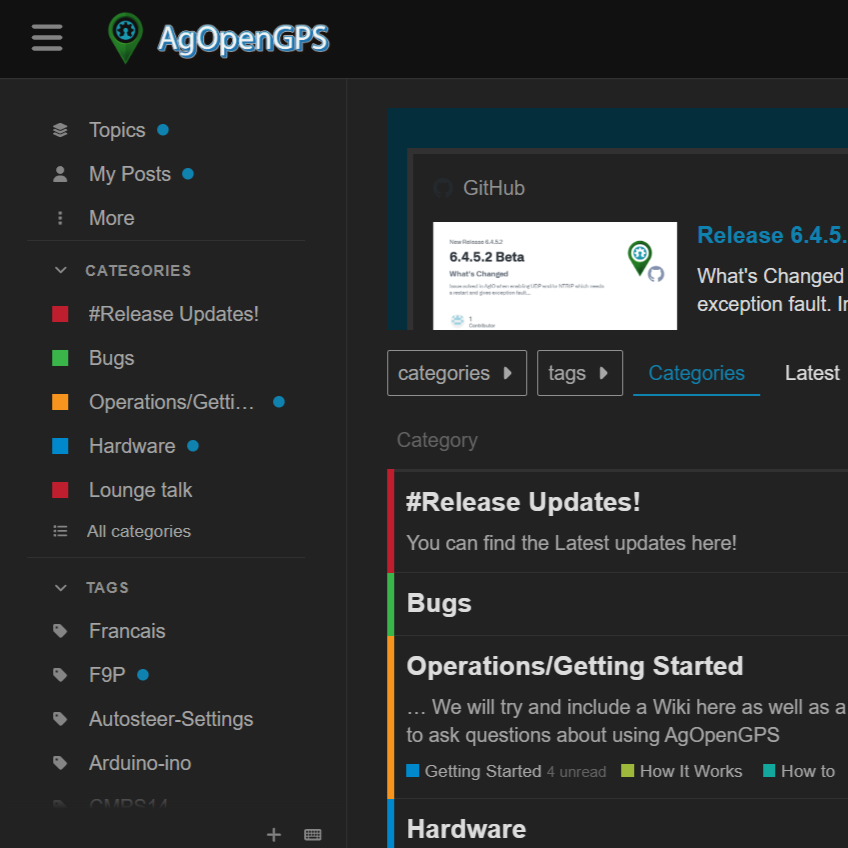Select the F9P tag icon

pos(60,675)
